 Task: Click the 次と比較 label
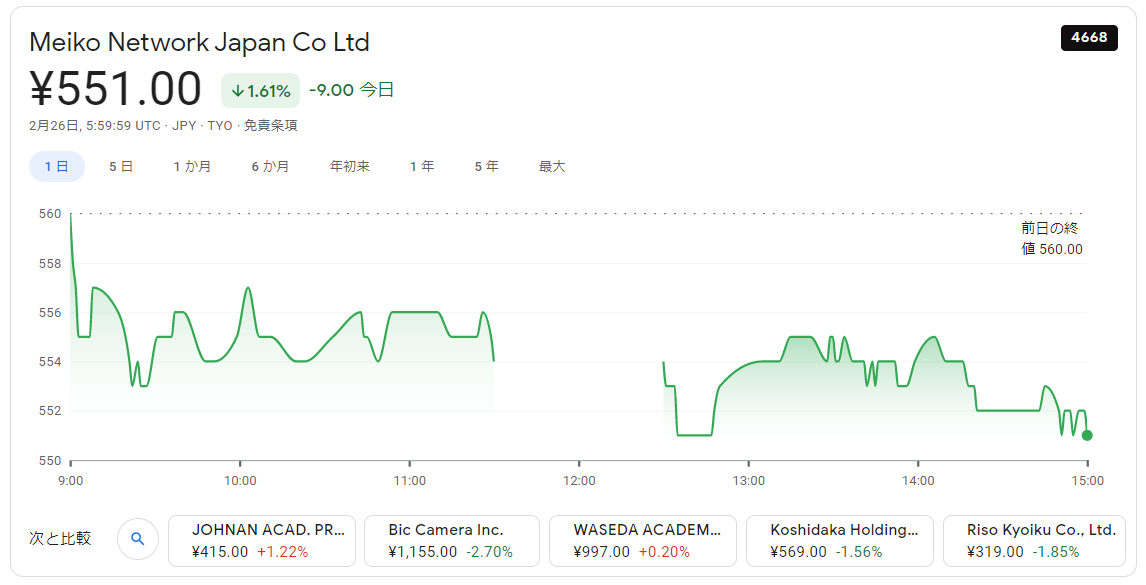click(60, 539)
